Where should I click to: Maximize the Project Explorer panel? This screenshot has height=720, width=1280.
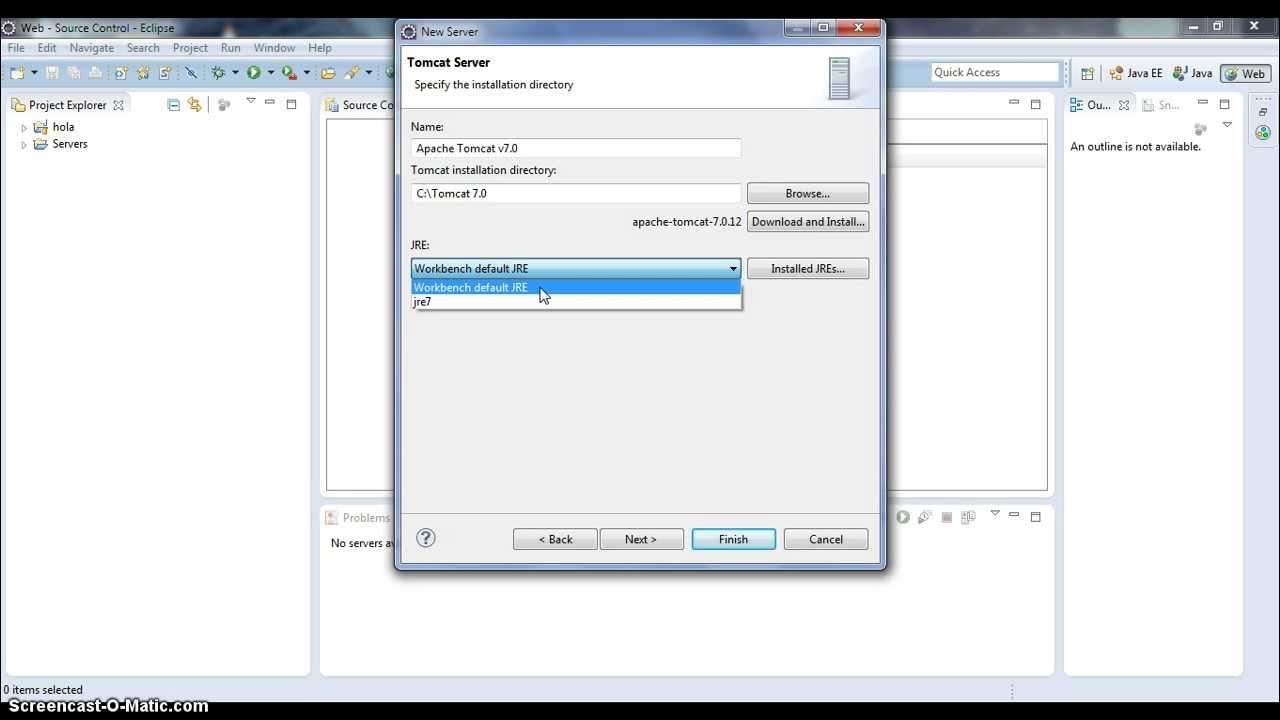pyautogui.click(x=291, y=104)
